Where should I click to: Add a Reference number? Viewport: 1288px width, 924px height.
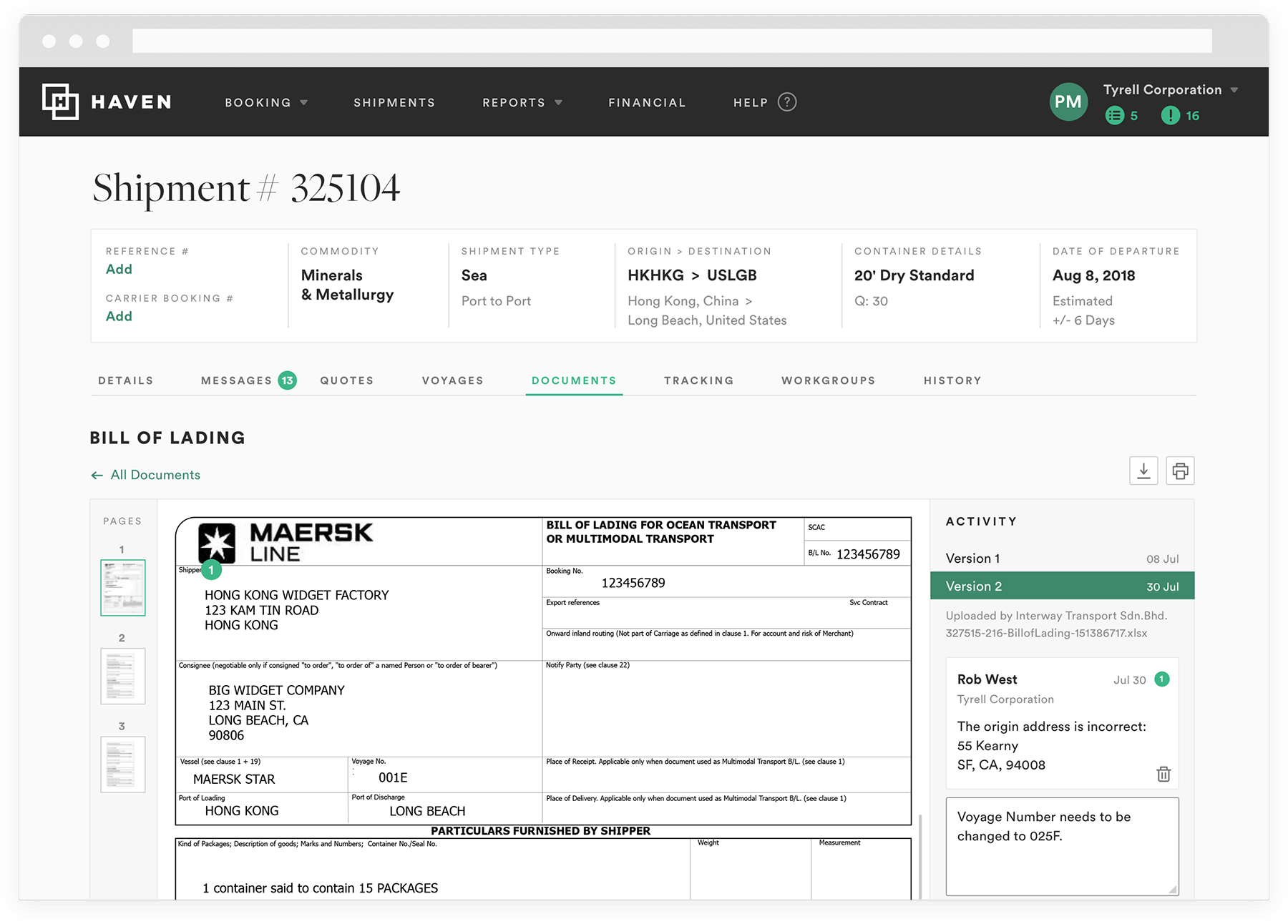click(x=119, y=269)
